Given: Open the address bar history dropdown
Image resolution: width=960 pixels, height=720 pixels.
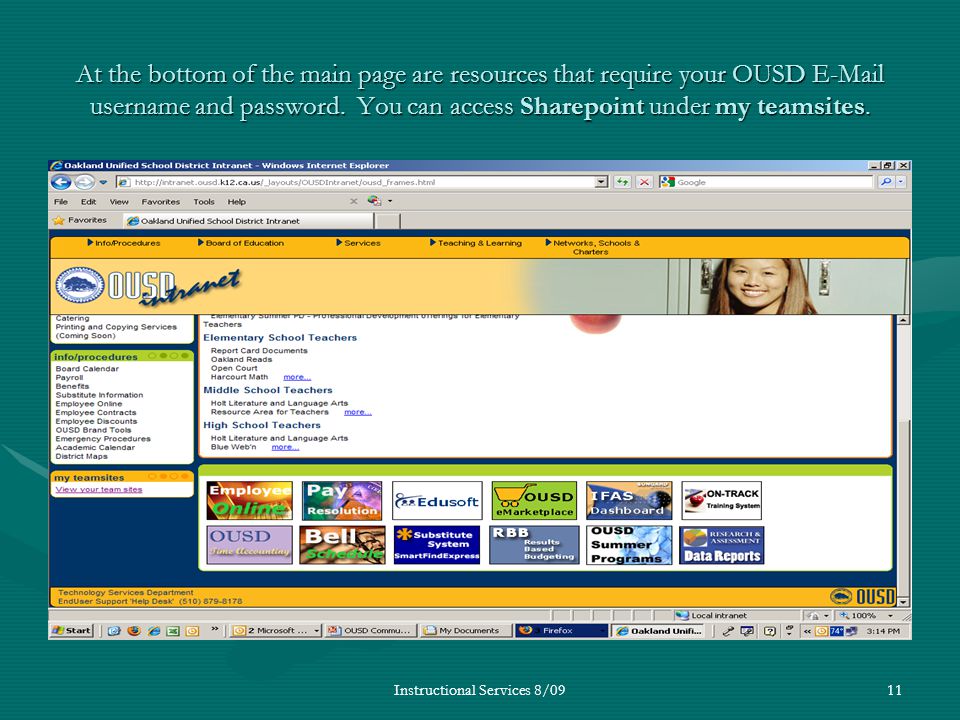Looking at the screenshot, I should point(601,182).
